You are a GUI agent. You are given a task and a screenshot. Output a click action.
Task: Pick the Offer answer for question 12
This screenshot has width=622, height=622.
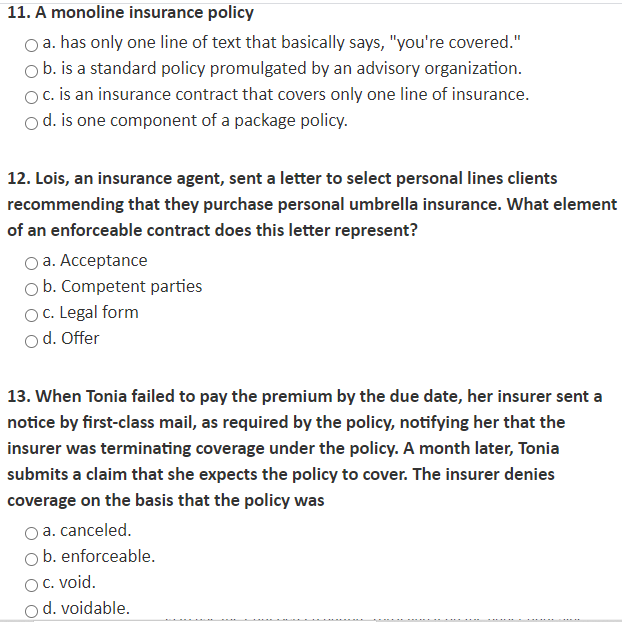[x=31, y=341]
